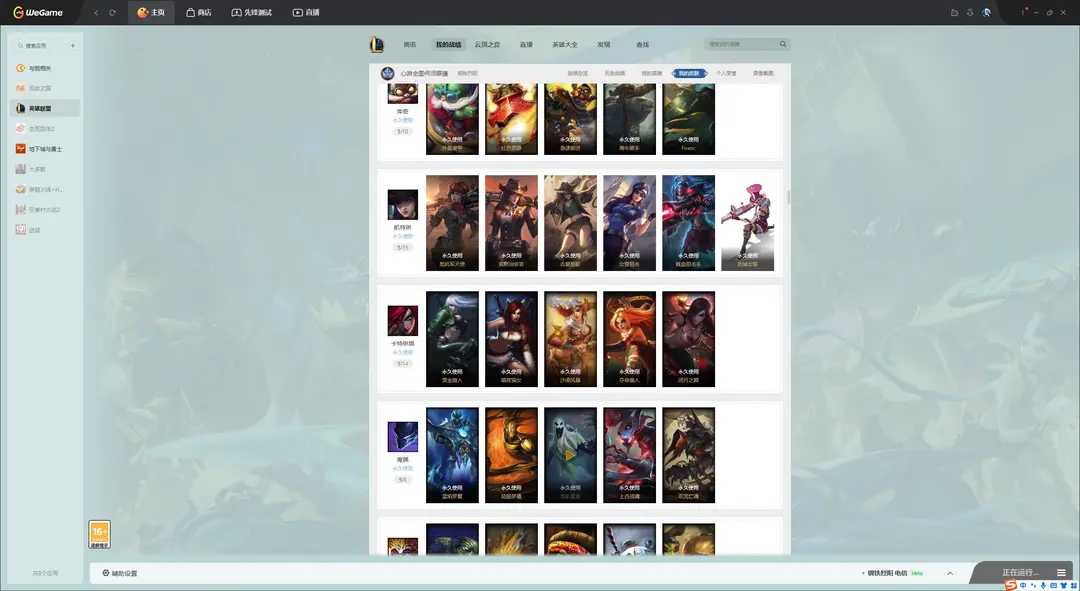Open the 猫咪猫女 Katarina skin thumbnail

point(511,339)
